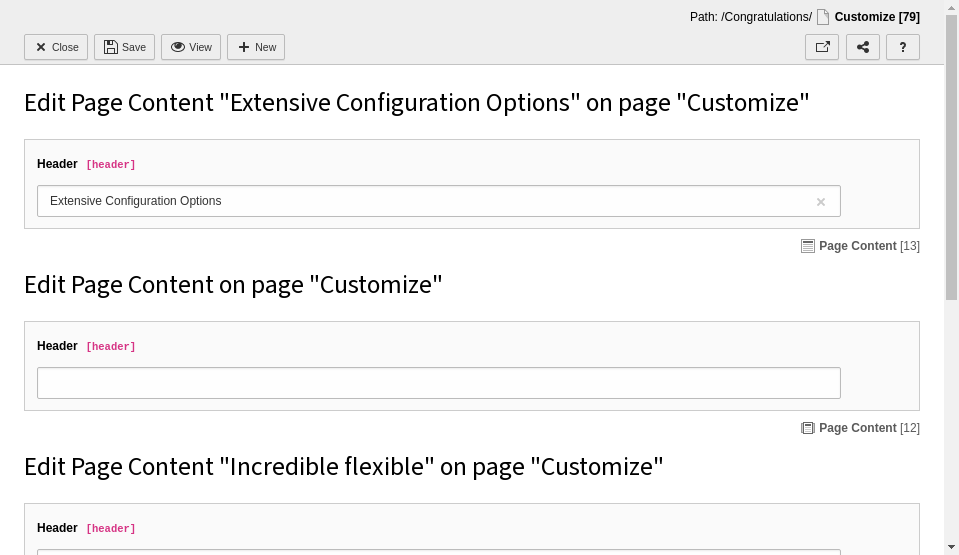This screenshot has width=959, height=555.
Task: Create a New content element
Action: pos(256,47)
